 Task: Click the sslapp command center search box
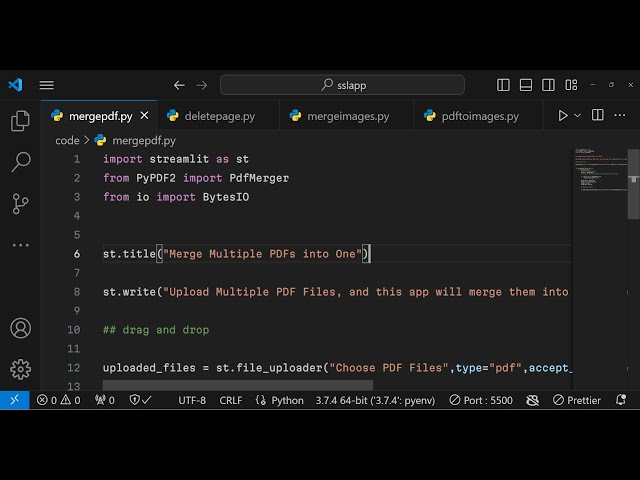click(x=342, y=85)
